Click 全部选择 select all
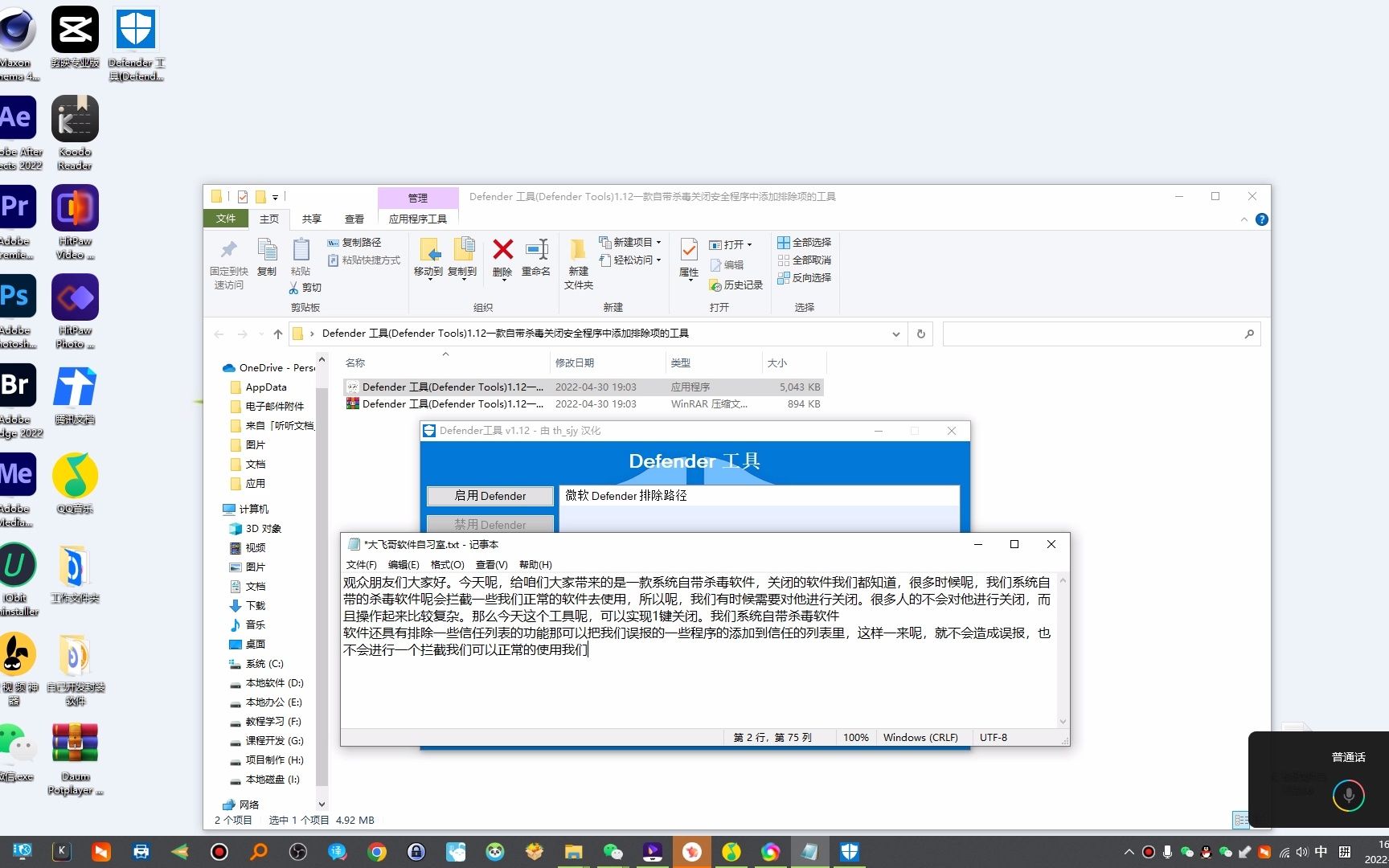Image resolution: width=1389 pixels, height=868 pixels. (805, 242)
